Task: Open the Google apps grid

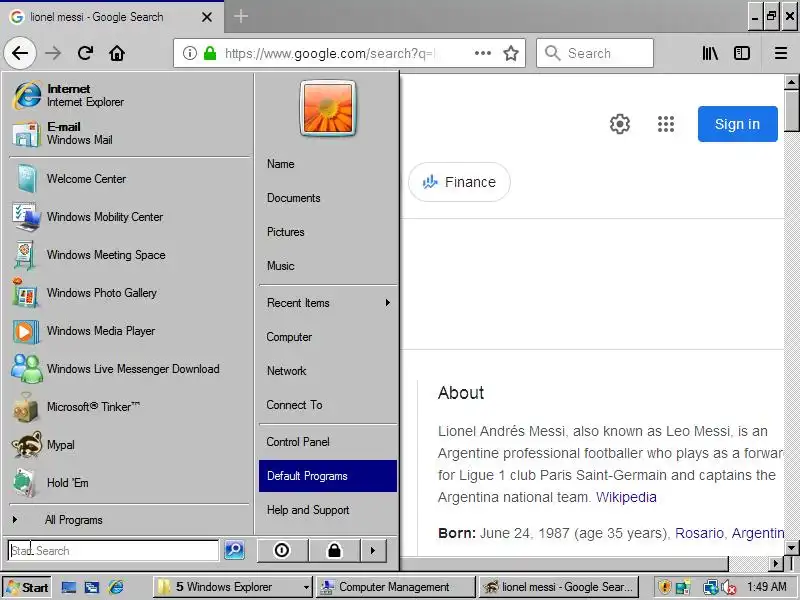Action: [x=666, y=124]
